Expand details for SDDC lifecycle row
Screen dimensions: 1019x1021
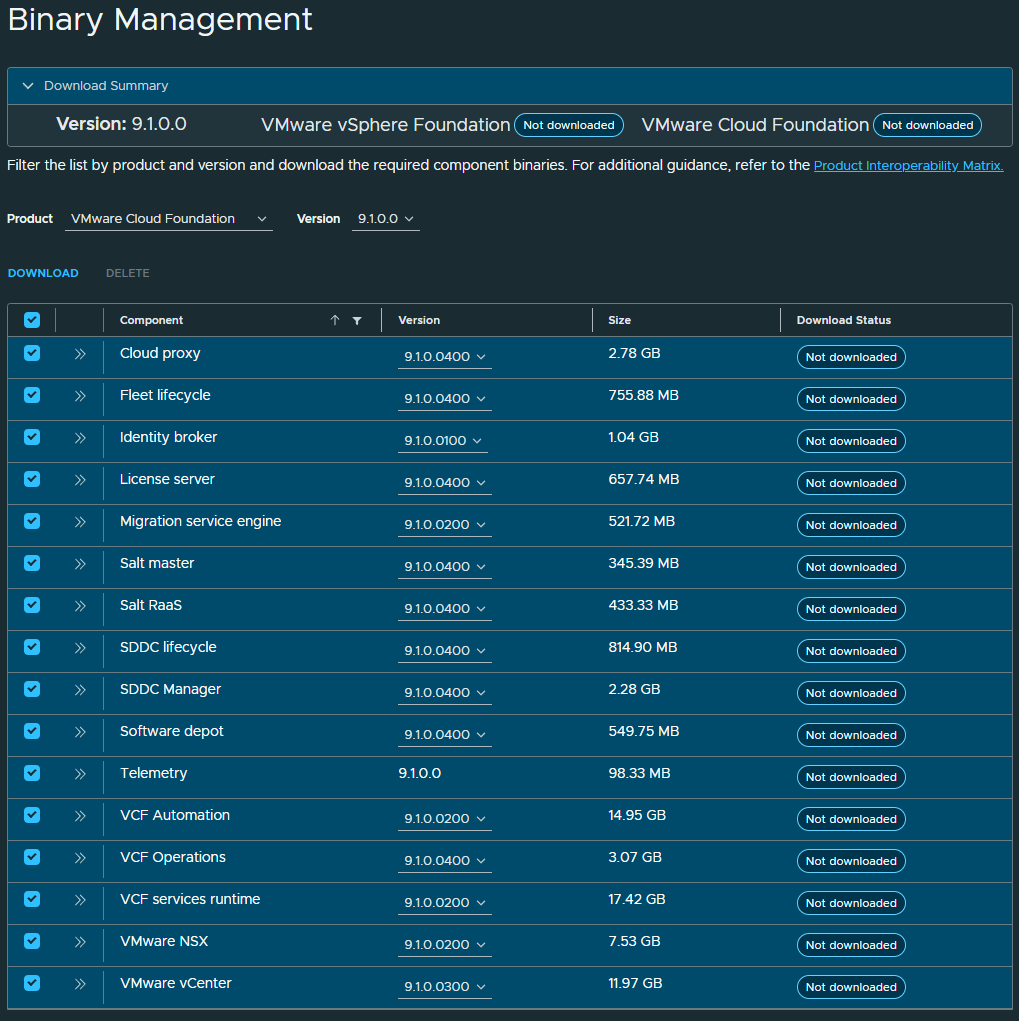click(x=79, y=648)
